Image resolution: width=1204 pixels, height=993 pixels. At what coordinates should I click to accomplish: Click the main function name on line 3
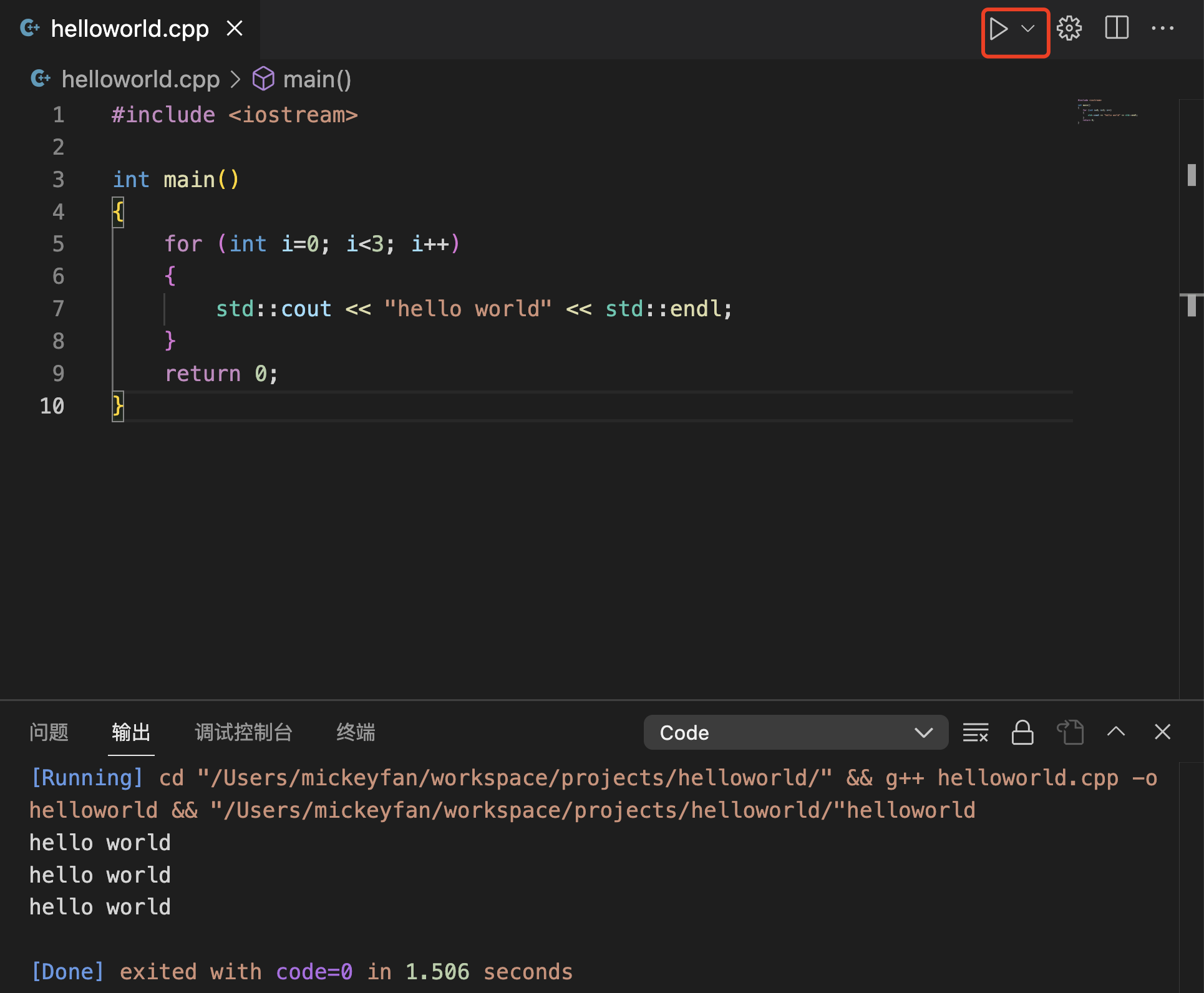189,180
